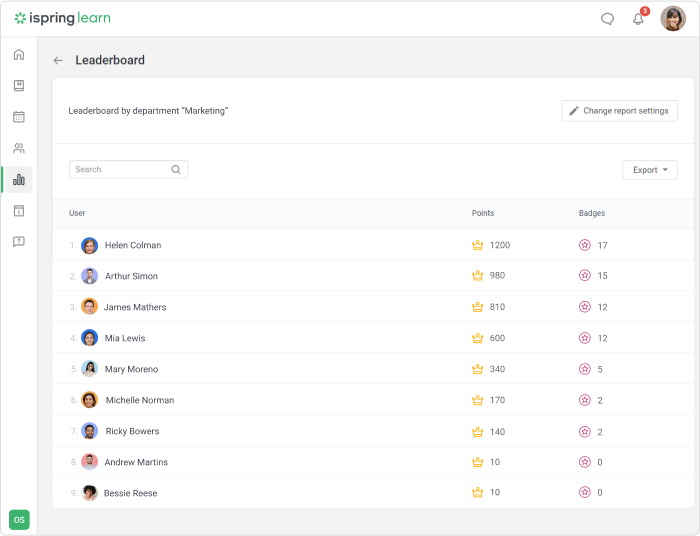Open the calendar icon in sidebar
Viewport: 700px width, 536px height.
[19, 117]
